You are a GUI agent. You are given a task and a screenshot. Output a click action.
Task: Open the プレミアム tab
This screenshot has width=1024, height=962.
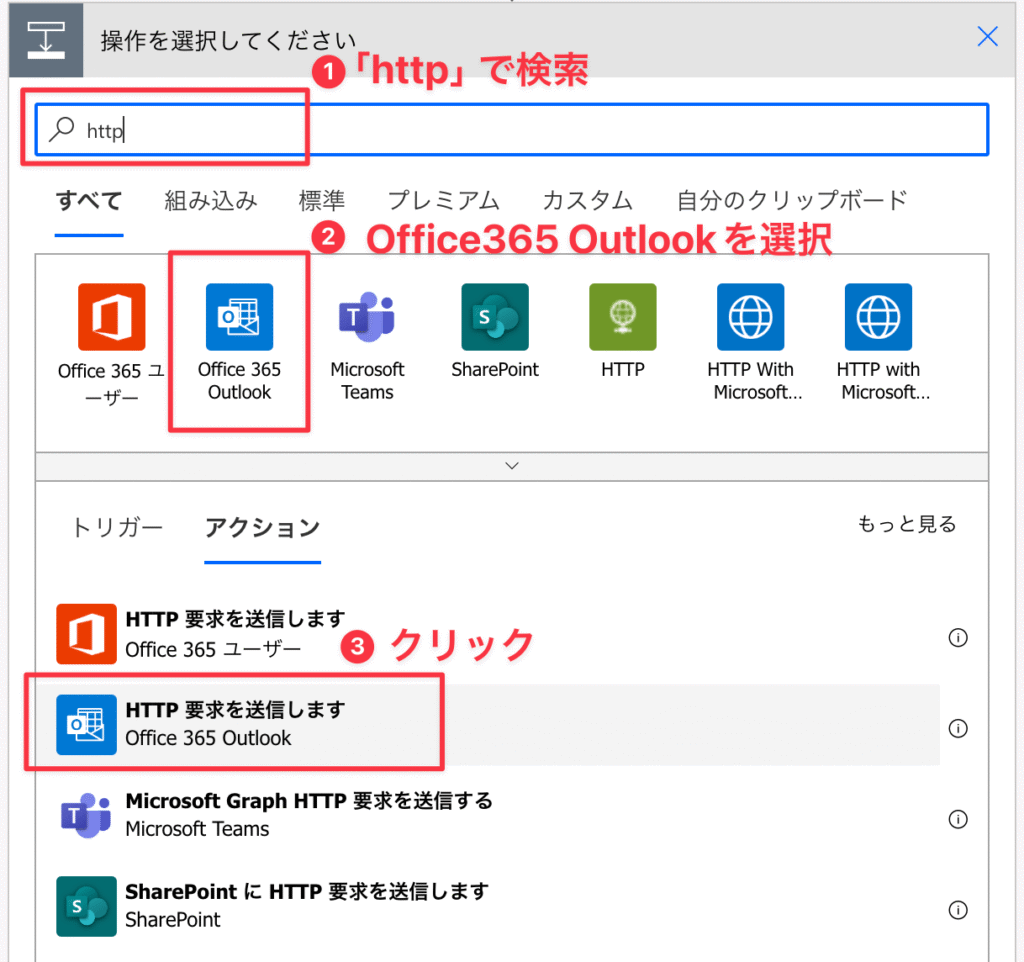443,200
